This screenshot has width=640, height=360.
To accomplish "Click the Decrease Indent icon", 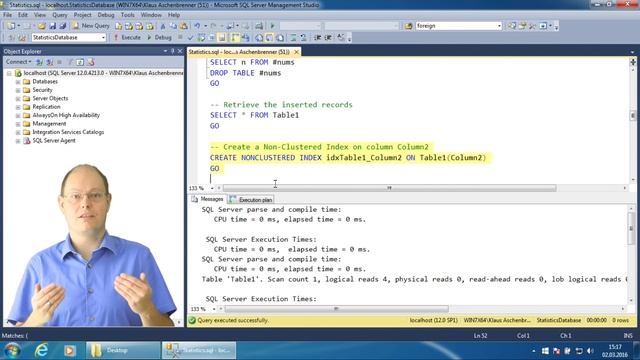I will pyautogui.click(x=318, y=38).
